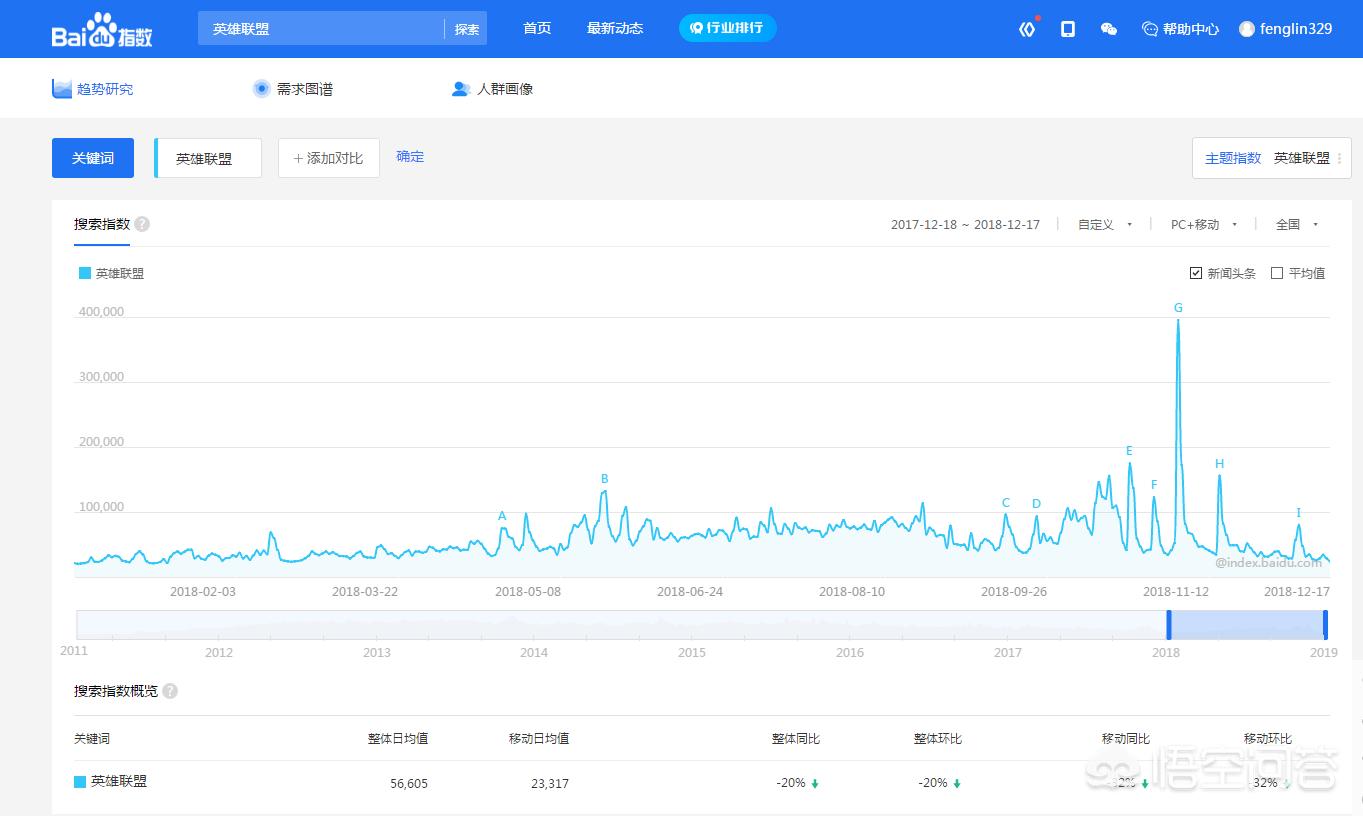Click the 整体同比 column header
This screenshot has height=816, width=1363.
coord(796,739)
